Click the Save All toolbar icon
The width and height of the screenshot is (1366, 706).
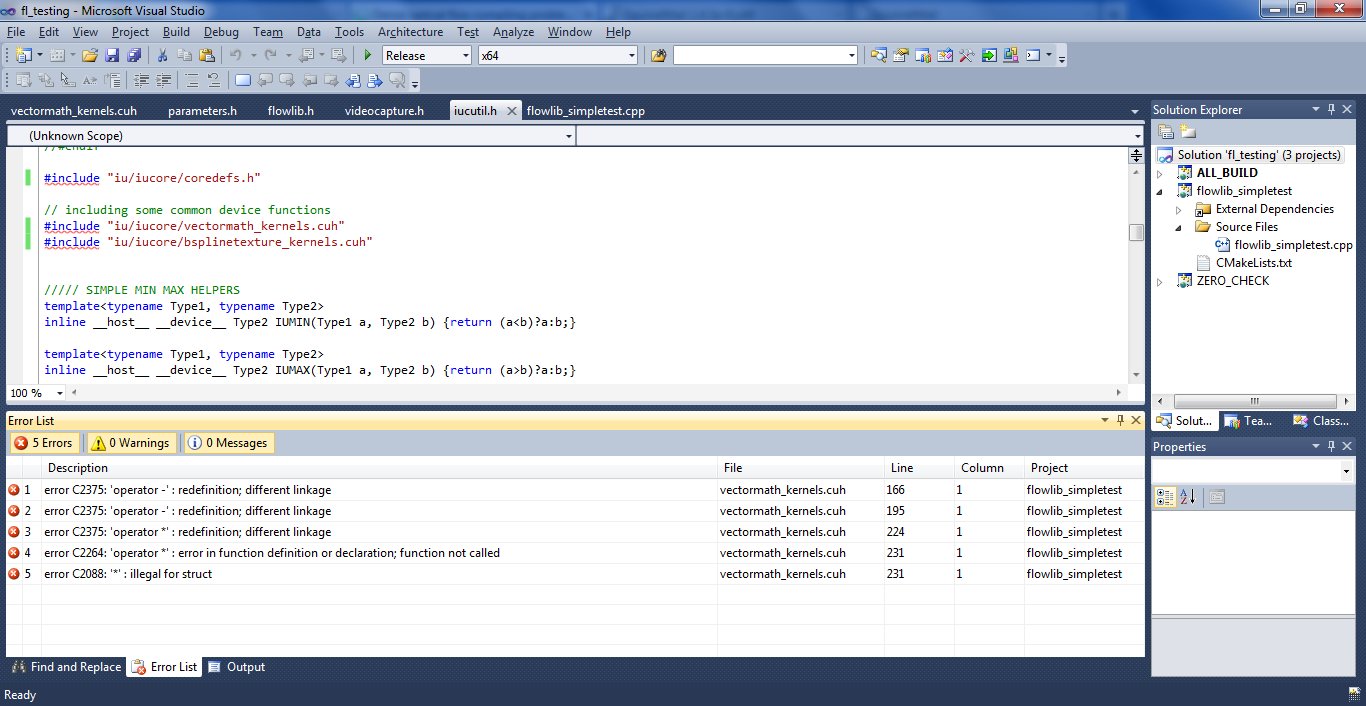pos(133,56)
